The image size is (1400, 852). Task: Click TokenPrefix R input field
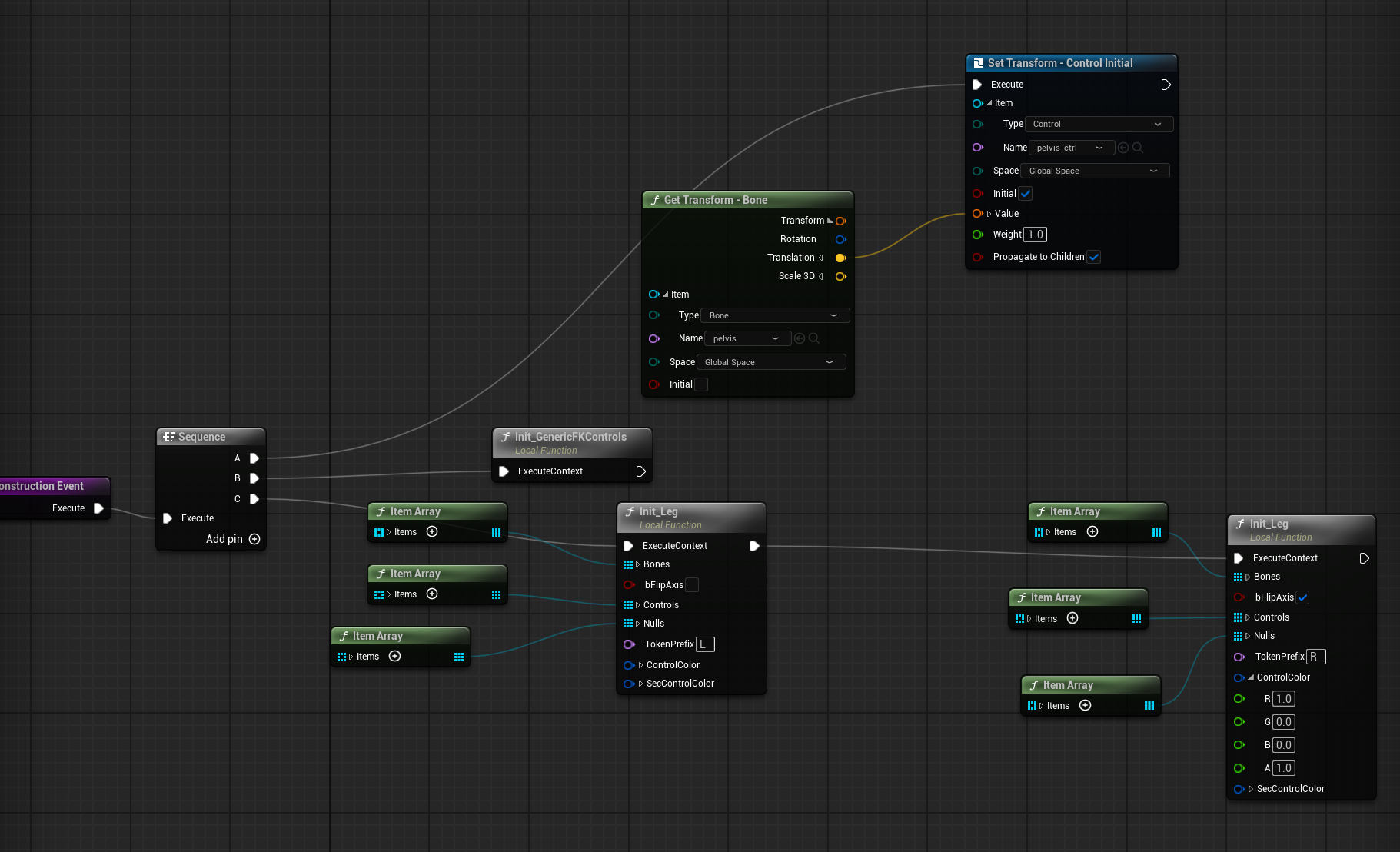1316,657
